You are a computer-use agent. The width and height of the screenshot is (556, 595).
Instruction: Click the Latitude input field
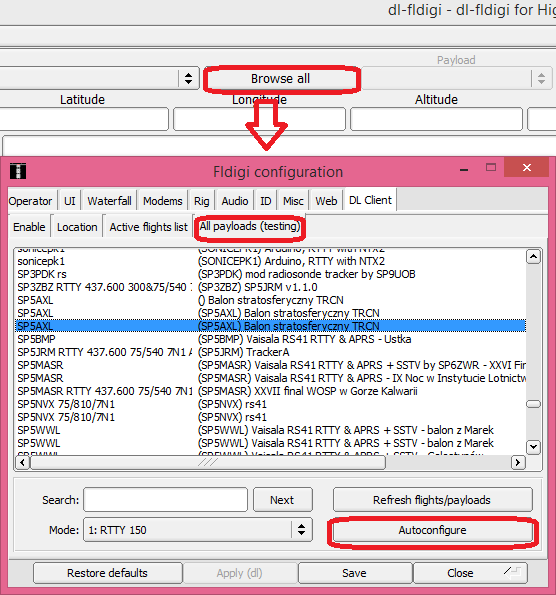[83, 119]
